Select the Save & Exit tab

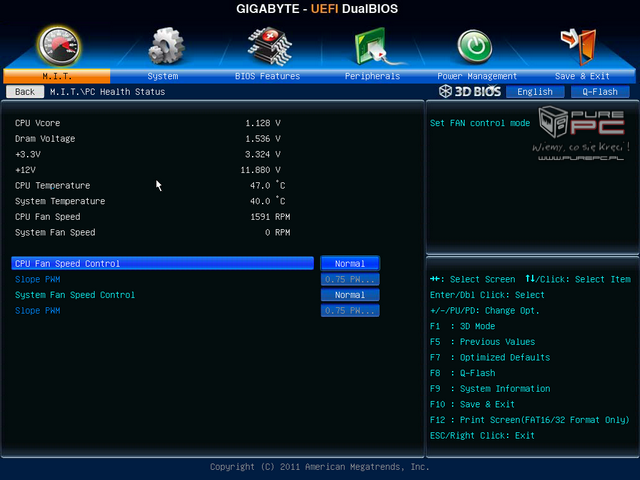coord(582,76)
